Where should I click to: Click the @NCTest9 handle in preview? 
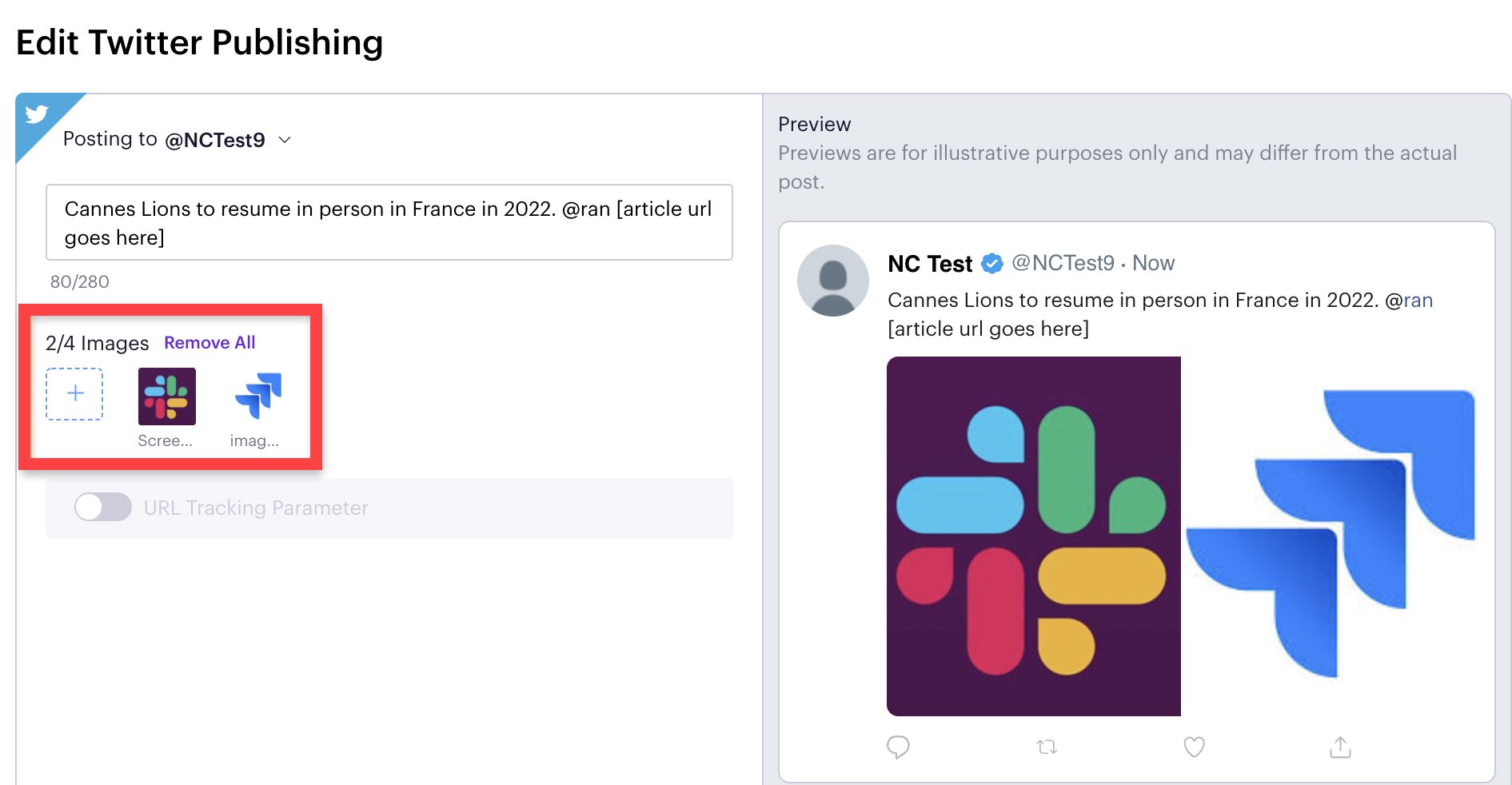tap(1063, 263)
